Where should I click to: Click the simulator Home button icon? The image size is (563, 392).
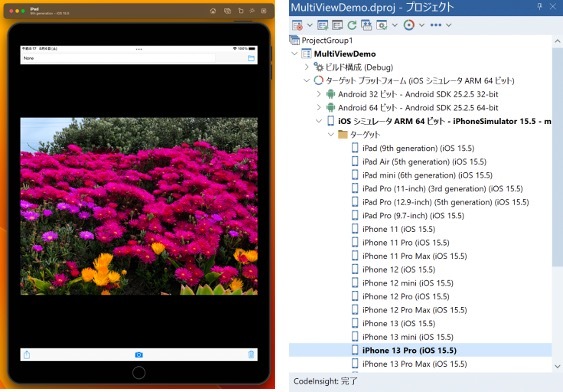(x=213, y=11)
